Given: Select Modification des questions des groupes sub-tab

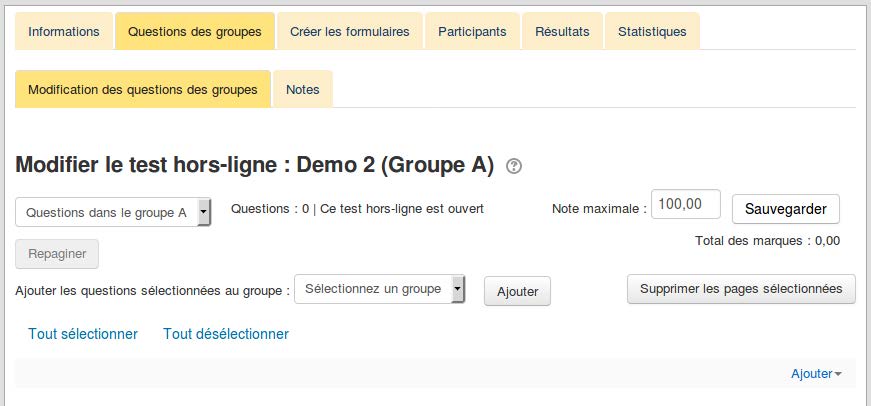Looking at the screenshot, I should pyautogui.click(x=143, y=89).
